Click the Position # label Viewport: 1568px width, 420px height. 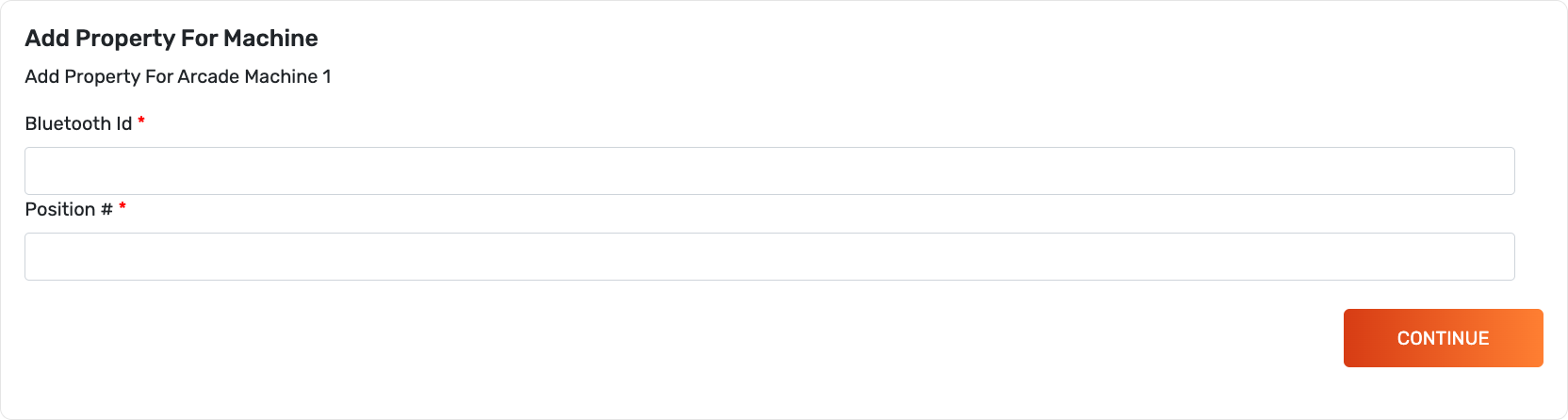click(68, 209)
